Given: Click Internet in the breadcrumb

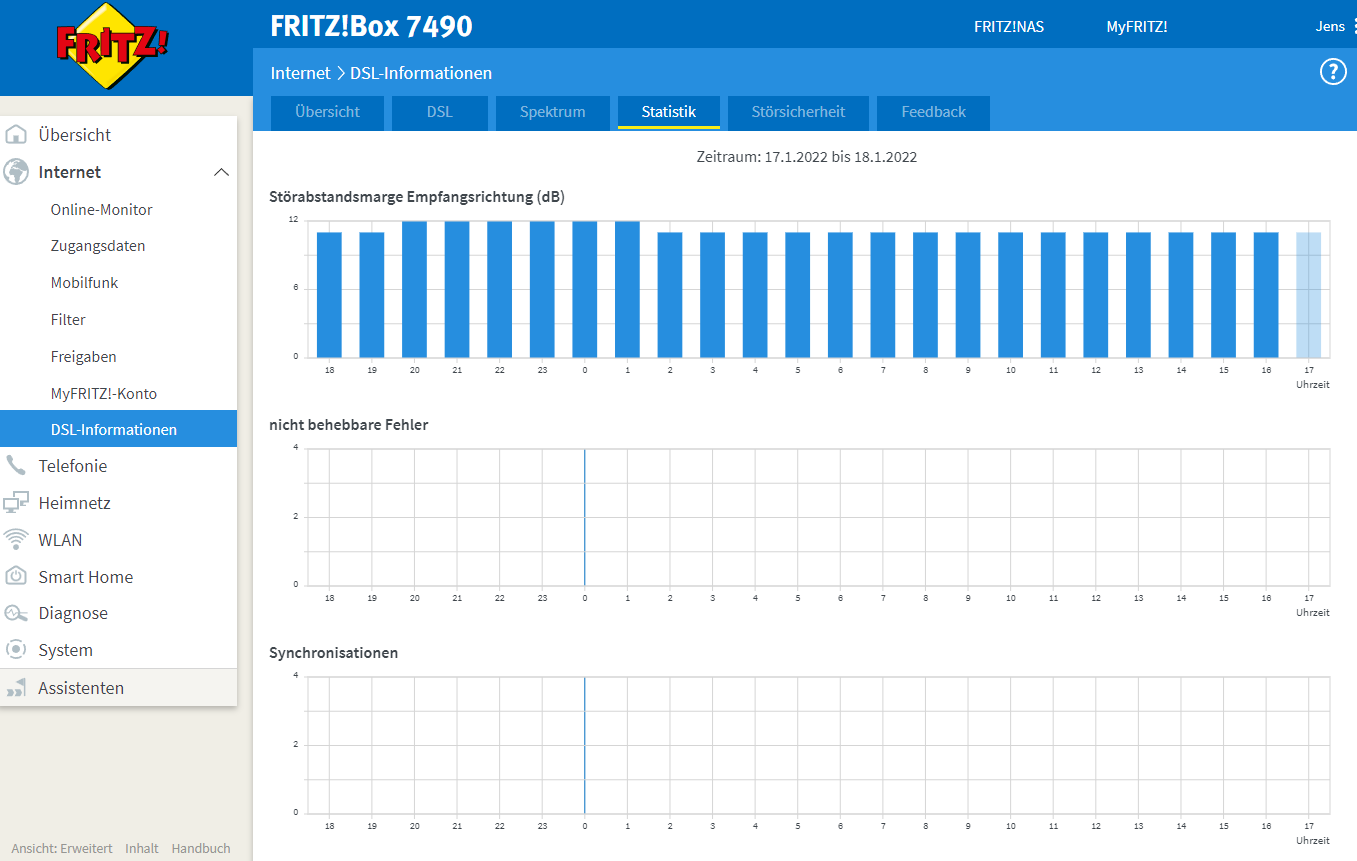Looking at the screenshot, I should click(x=300, y=73).
